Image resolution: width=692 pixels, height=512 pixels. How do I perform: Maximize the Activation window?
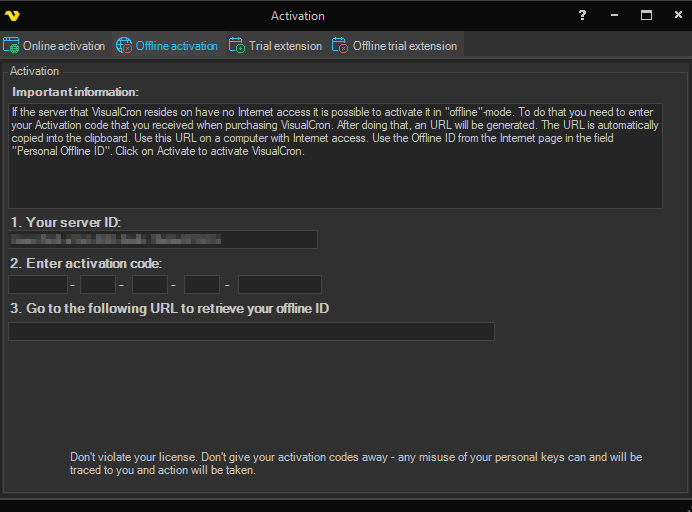646,16
